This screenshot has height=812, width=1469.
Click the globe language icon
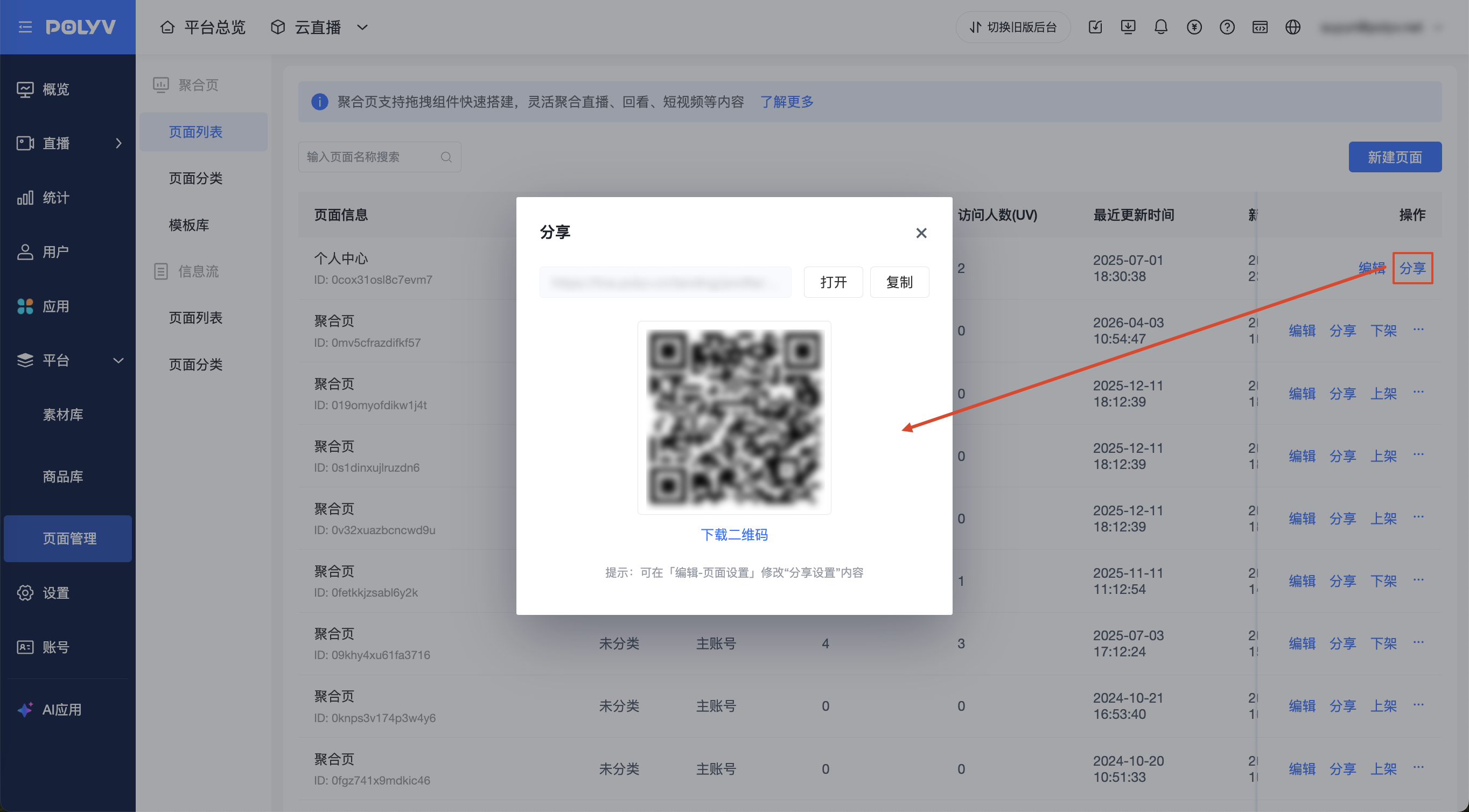point(1292,27)
